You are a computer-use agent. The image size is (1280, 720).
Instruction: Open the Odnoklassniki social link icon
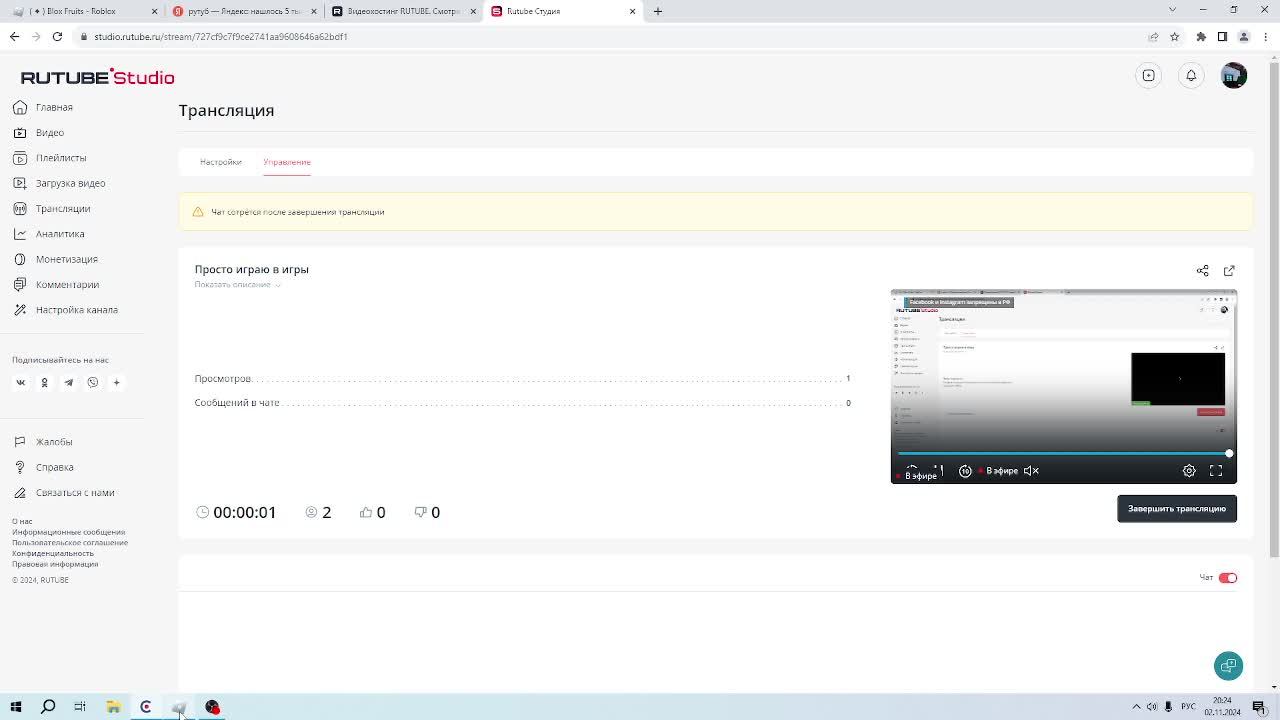coord(44,382)
